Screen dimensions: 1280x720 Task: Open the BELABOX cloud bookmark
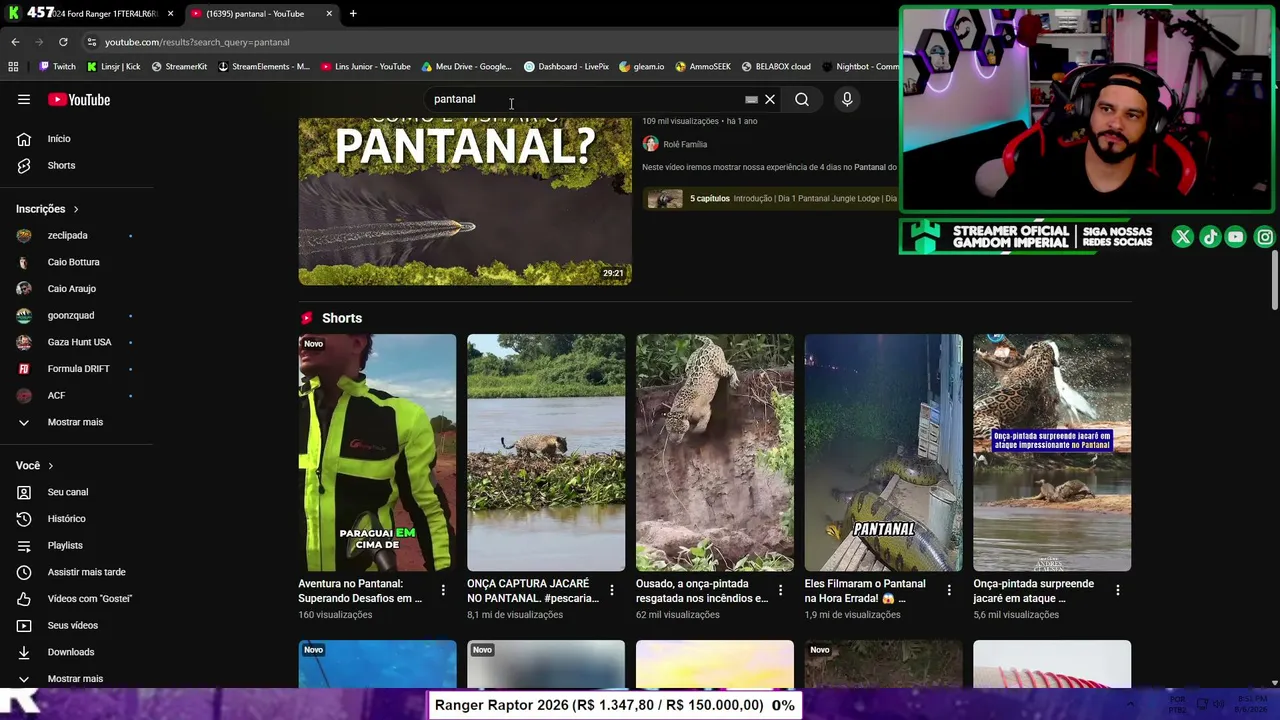pos(776,67)
